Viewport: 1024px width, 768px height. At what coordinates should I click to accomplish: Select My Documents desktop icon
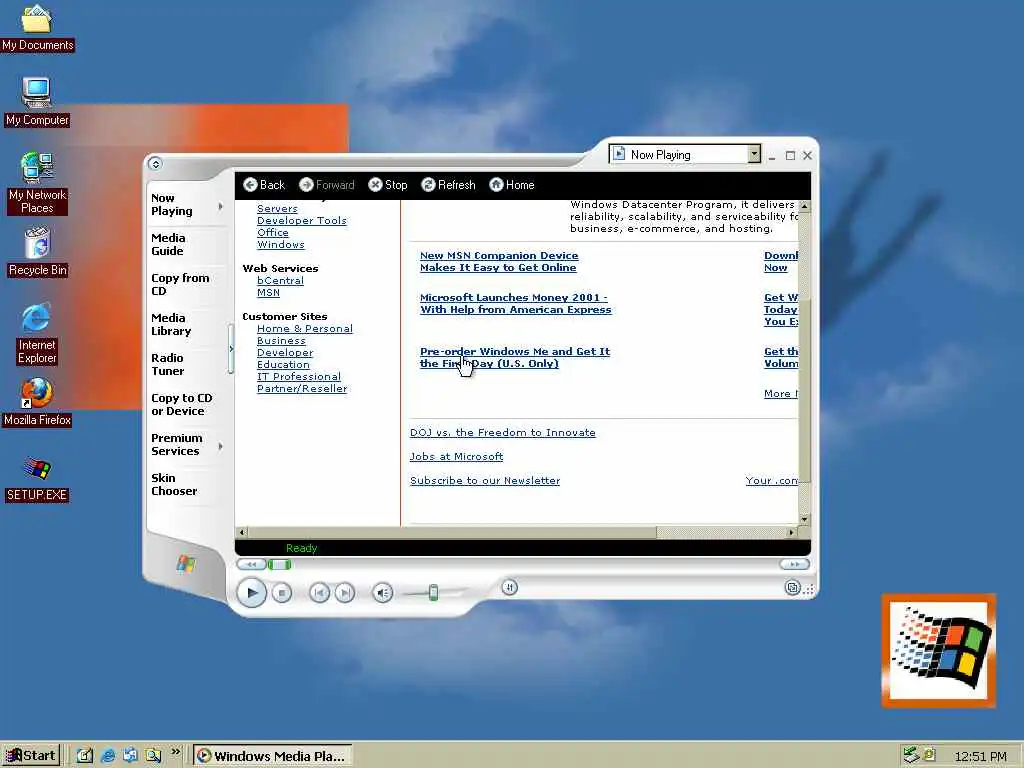(x=37, y=29)
